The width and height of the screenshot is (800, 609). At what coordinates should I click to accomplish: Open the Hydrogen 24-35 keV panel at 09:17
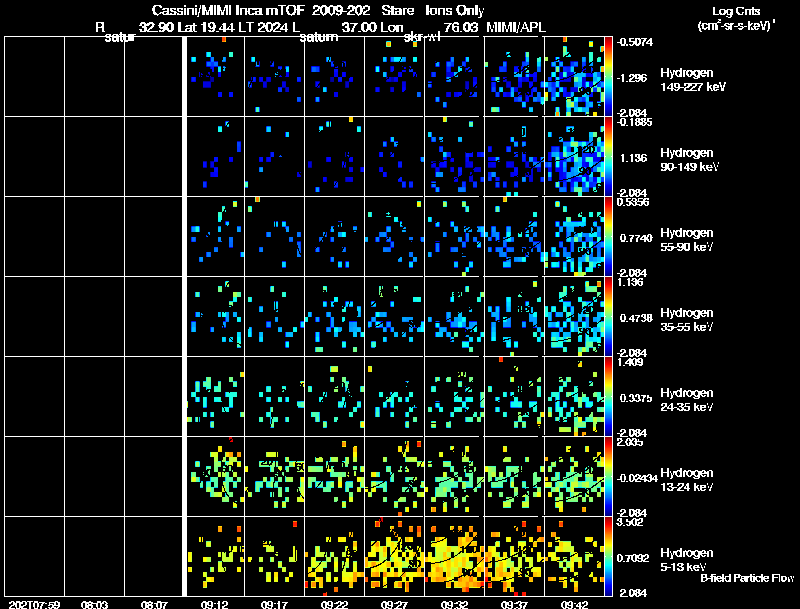click(274, 397)
